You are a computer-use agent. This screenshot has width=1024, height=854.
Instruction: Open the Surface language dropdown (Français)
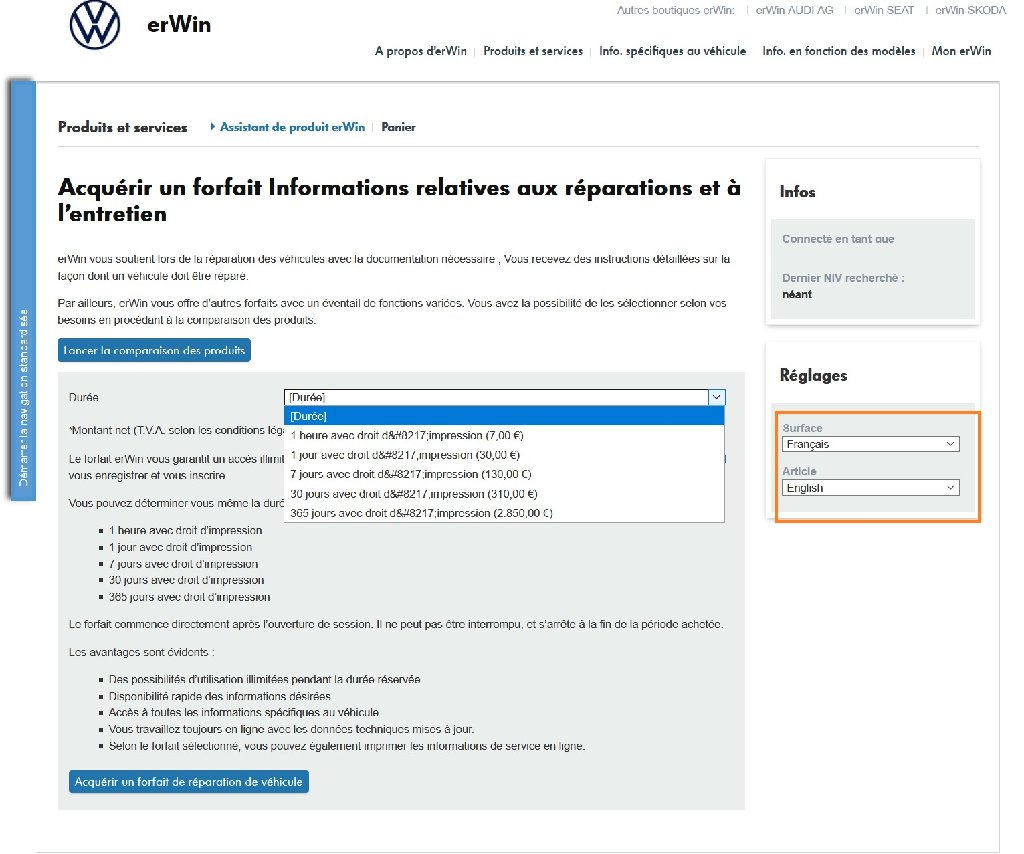pos(871,444)
